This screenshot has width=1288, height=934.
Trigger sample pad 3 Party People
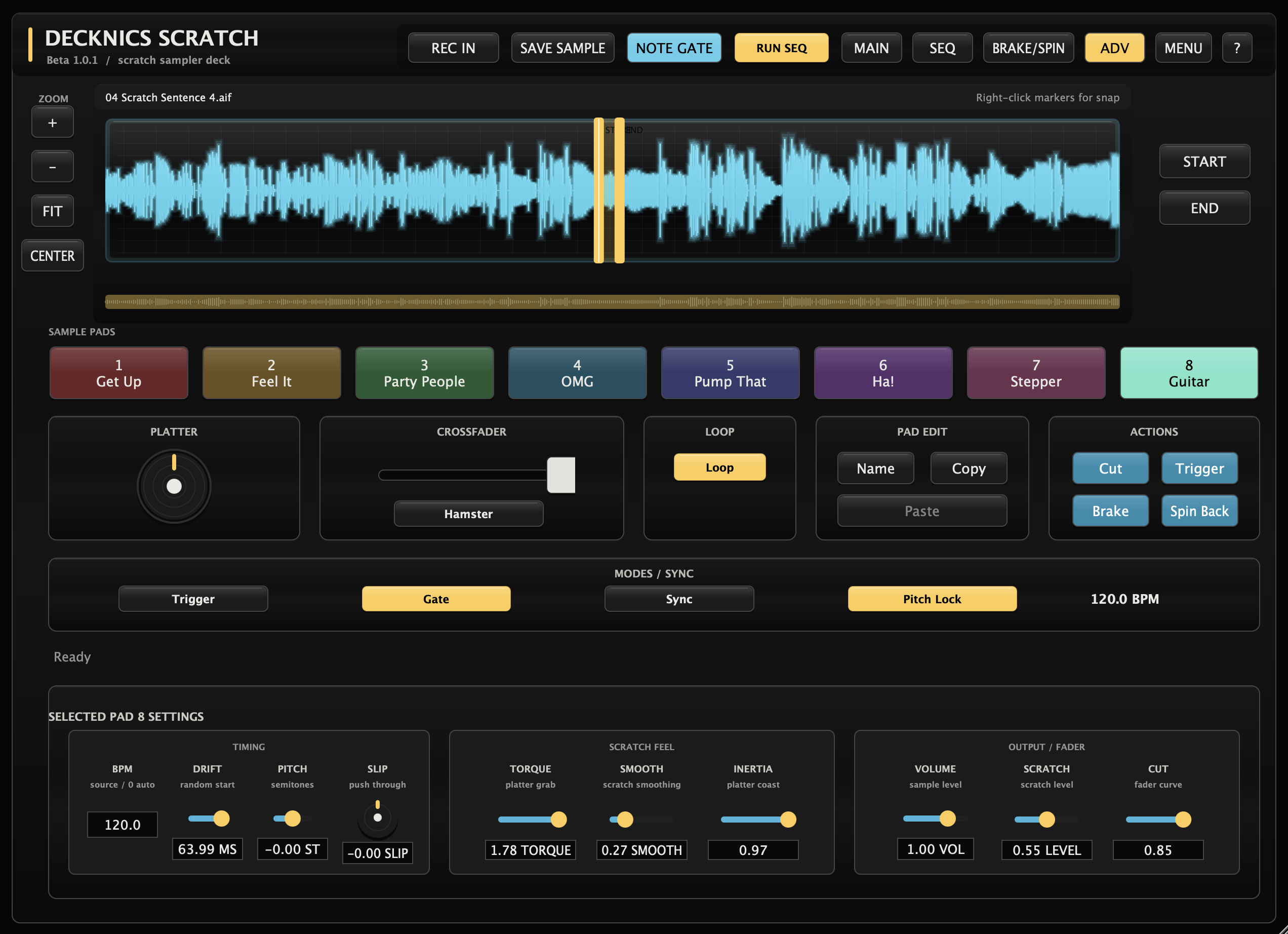[424, 373]
